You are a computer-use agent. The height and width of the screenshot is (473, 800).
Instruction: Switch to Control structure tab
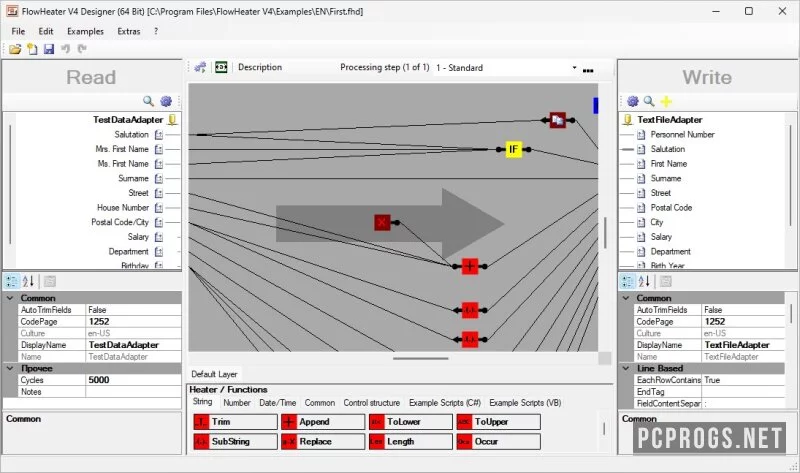tap(371, 403)
